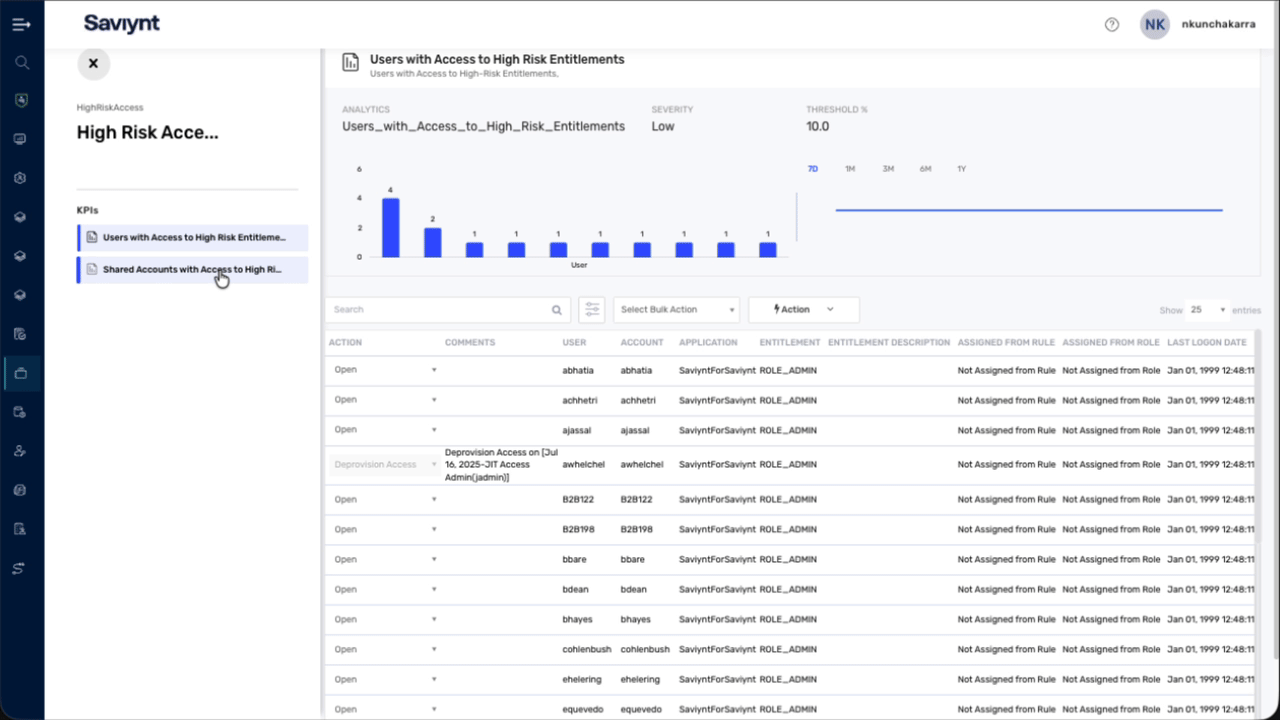Switch the trend chart to 1Y
This screenshot has height=720, width=1280.
[x=962, y=169]
